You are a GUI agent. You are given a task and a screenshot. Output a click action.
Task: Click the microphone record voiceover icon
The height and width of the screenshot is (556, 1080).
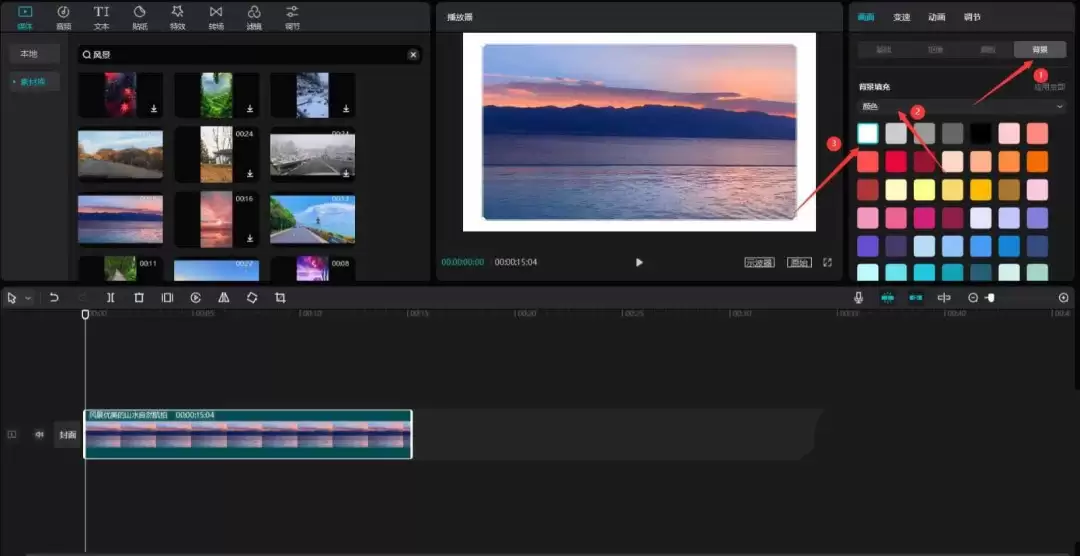858,298
